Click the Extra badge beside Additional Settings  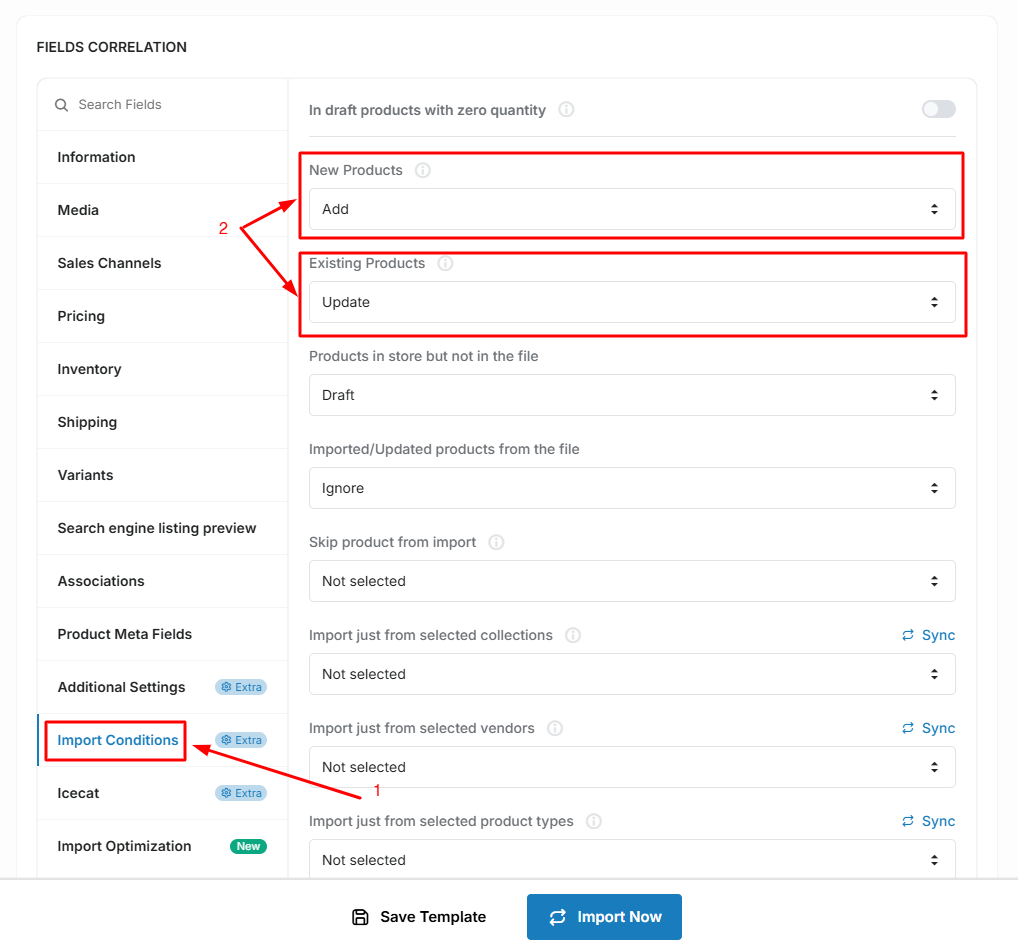point(241,687)
